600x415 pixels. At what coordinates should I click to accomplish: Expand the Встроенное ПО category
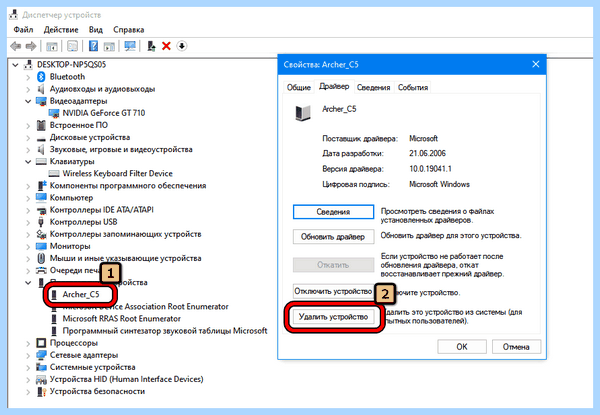point(28,125)
